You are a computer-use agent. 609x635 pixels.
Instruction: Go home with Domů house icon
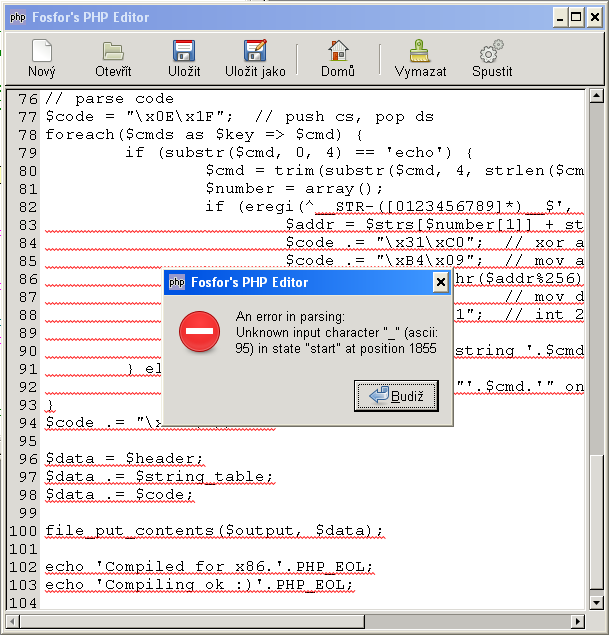pyautogui.click(x=338, y=51)
